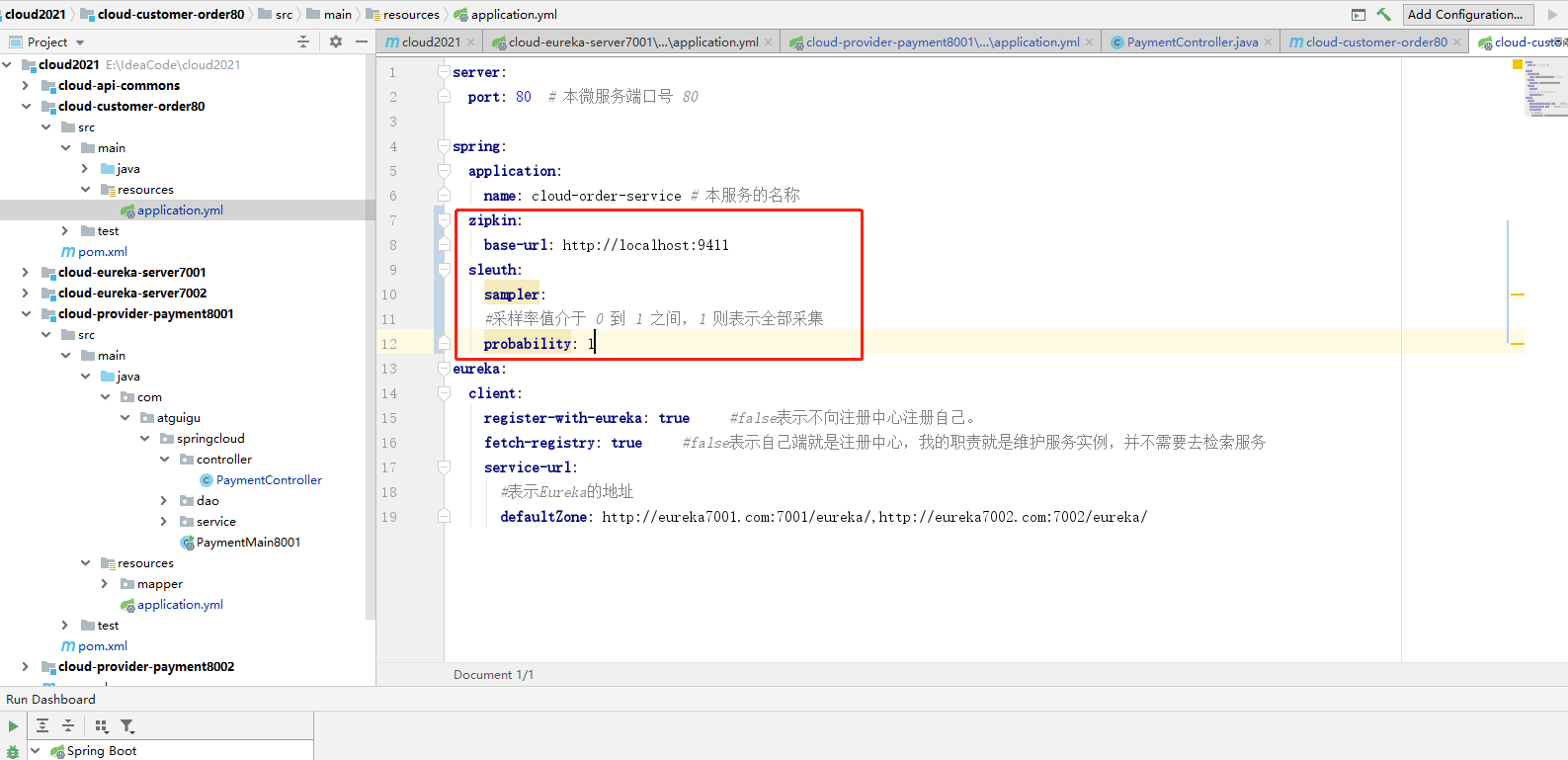Click the Debug bug icon in Run Dashboard
This screenshot has width=1568, height=760.
click(x=13, y=752)
